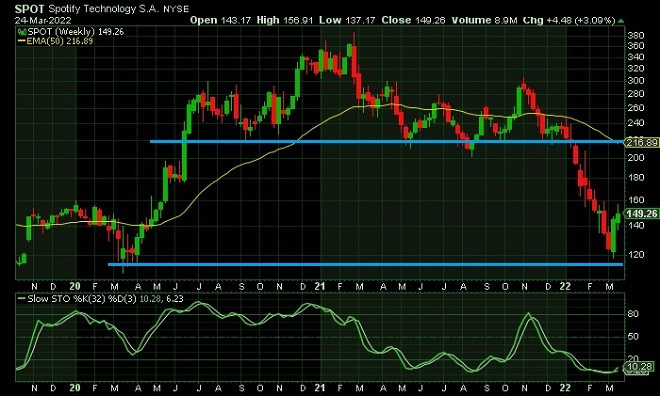Click the 260 price axis label

(x=636, y=108)
